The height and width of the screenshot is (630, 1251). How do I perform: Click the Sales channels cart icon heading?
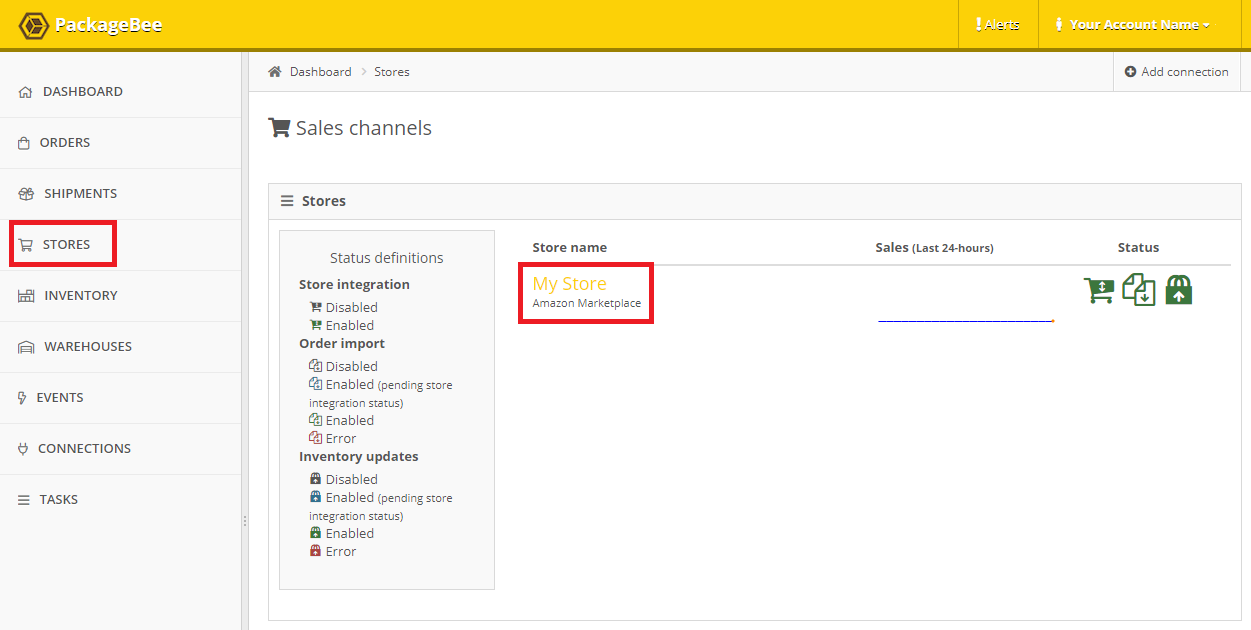coord(280,128)
